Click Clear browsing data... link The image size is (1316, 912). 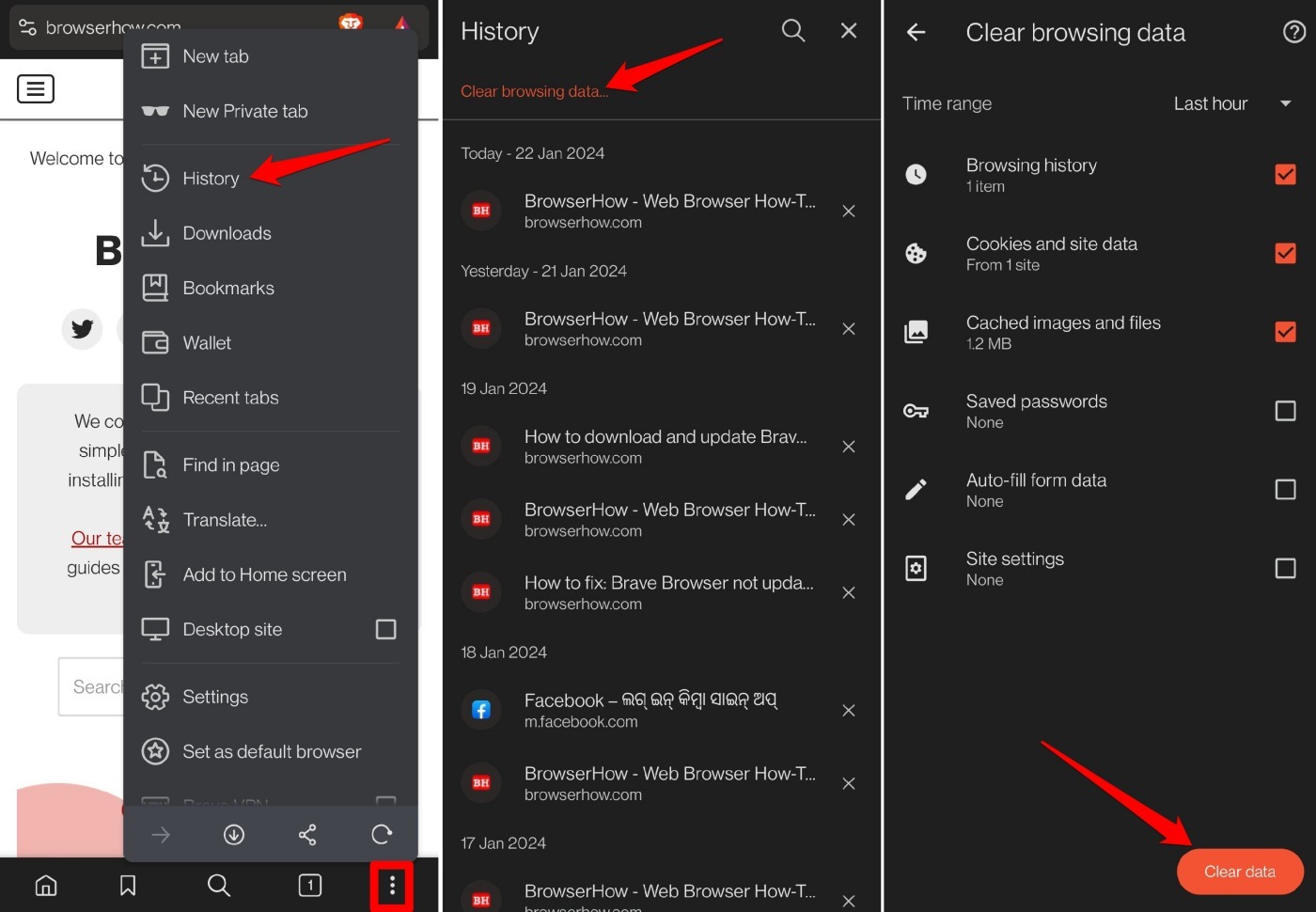point(534,92)
